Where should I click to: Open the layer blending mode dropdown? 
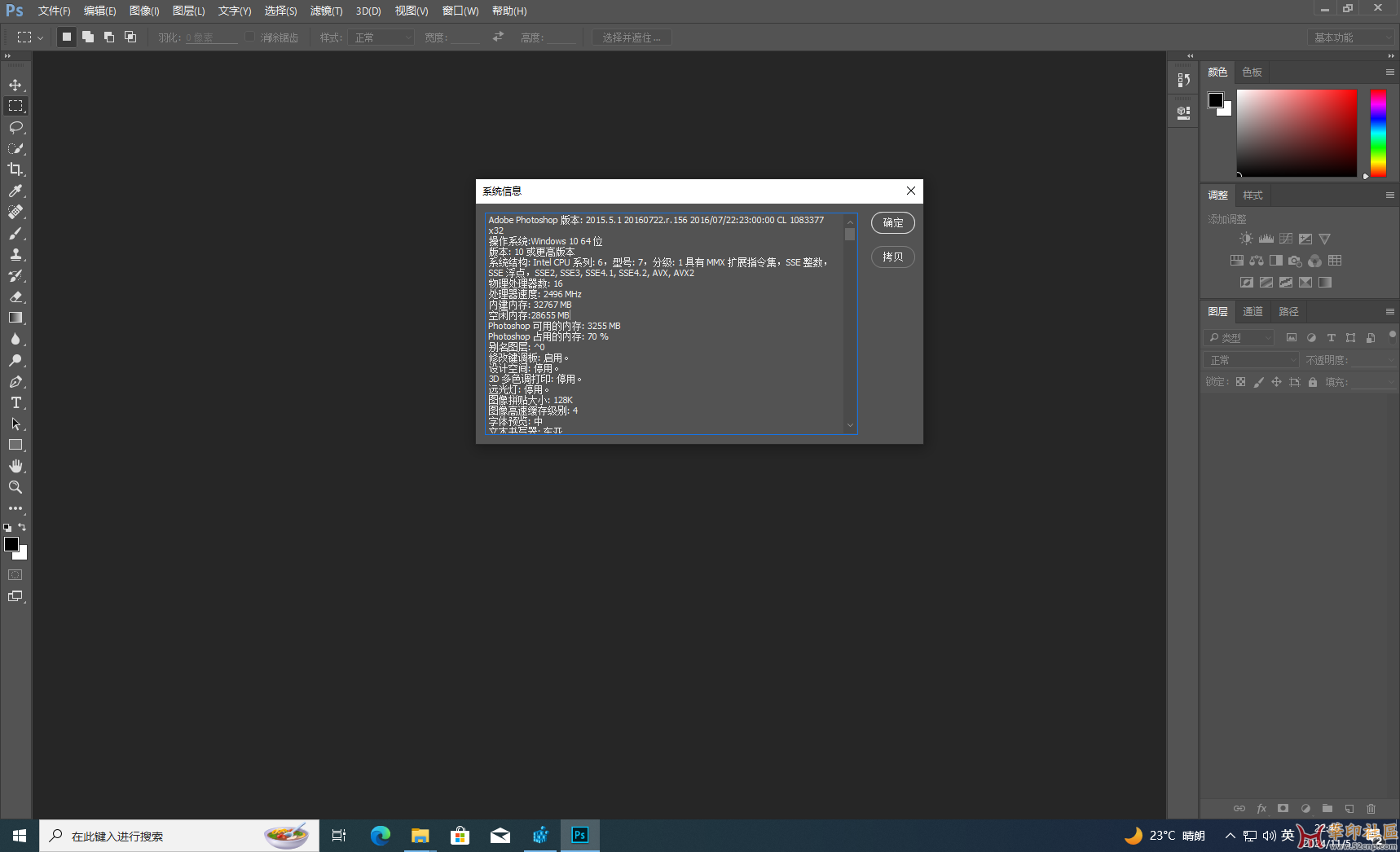[1251, 360]
